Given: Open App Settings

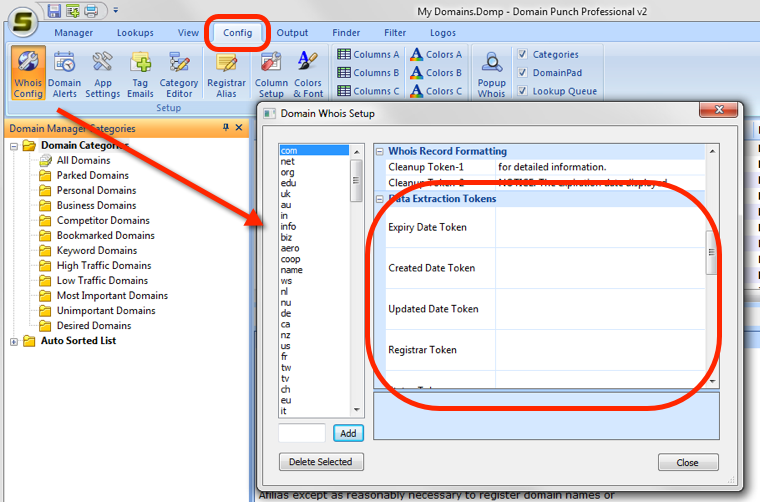Looking at the screenshot, I should [x=102, y=73].
